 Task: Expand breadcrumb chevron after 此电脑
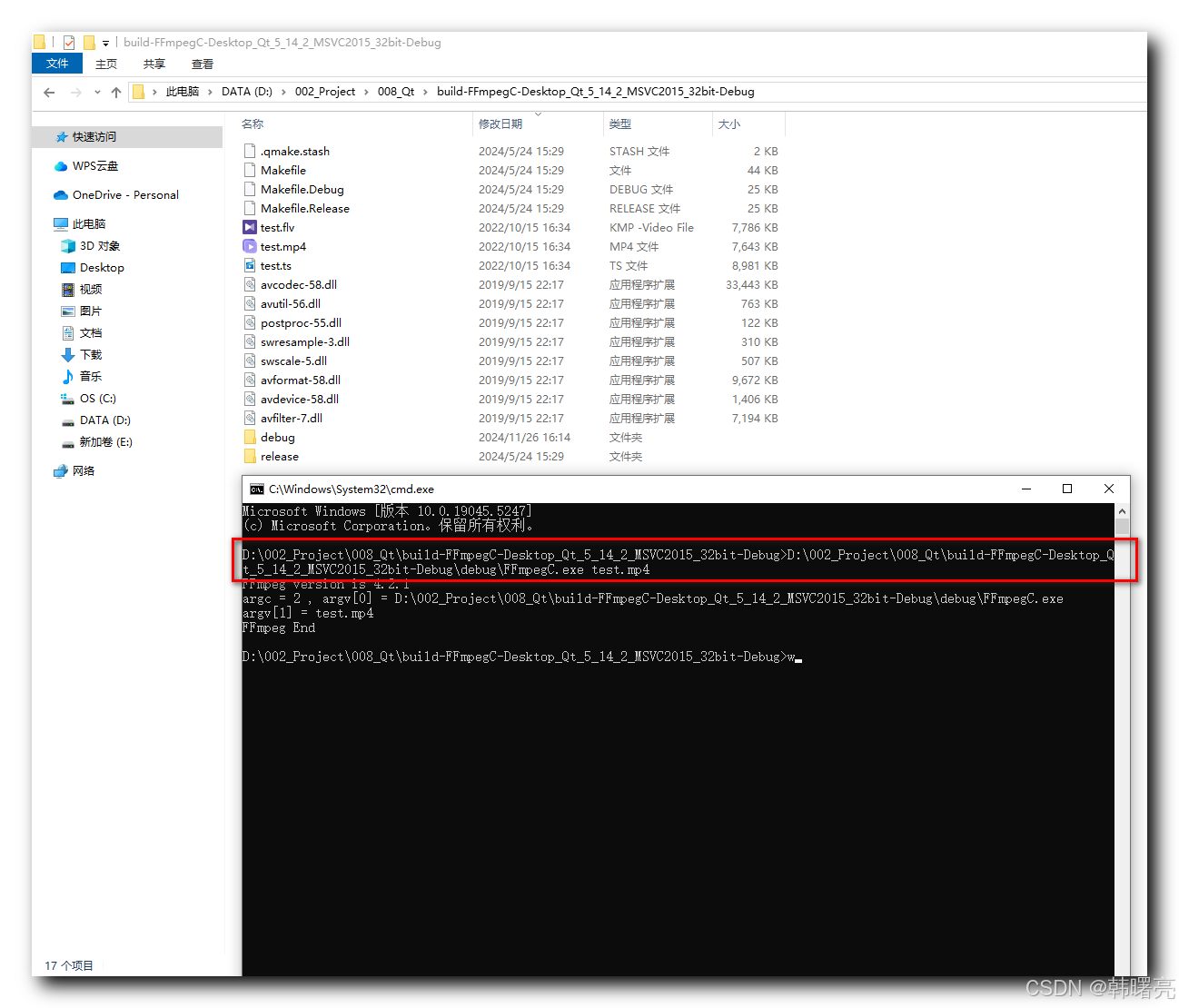[211, 92]
